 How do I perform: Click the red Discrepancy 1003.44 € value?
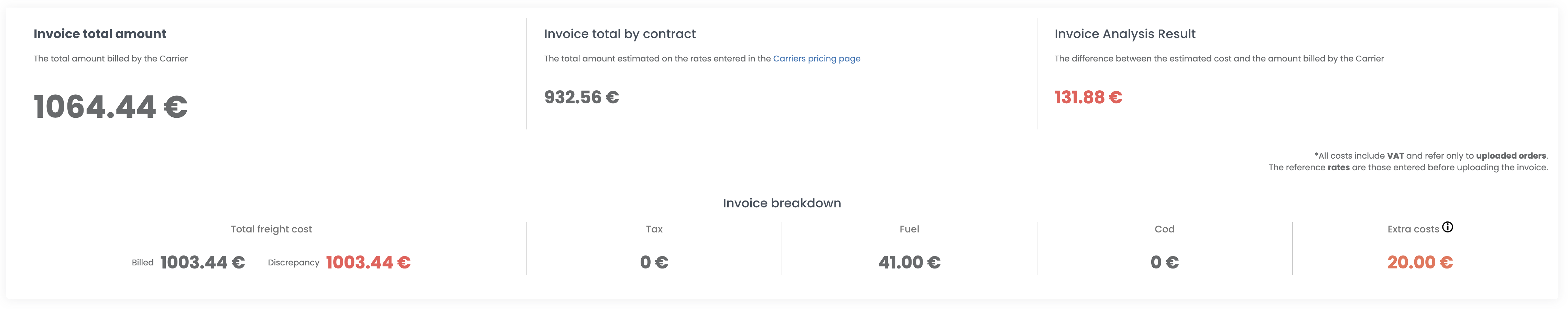(368, 262)
